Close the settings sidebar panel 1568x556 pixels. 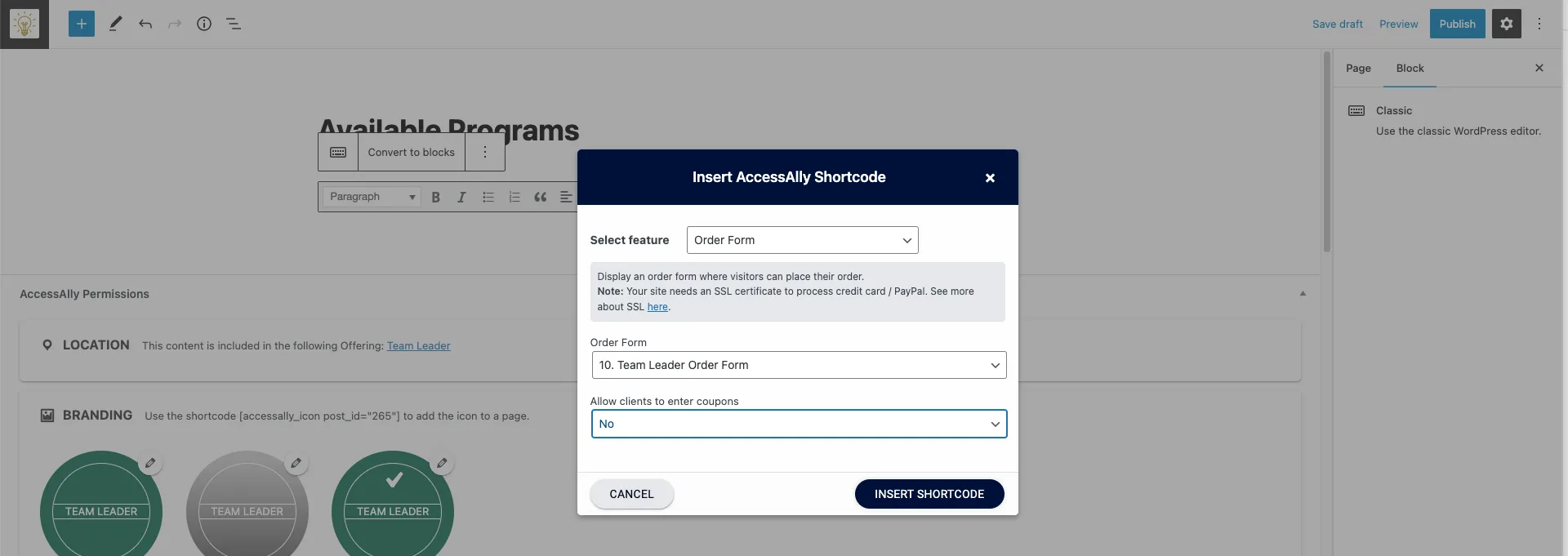1539,68
